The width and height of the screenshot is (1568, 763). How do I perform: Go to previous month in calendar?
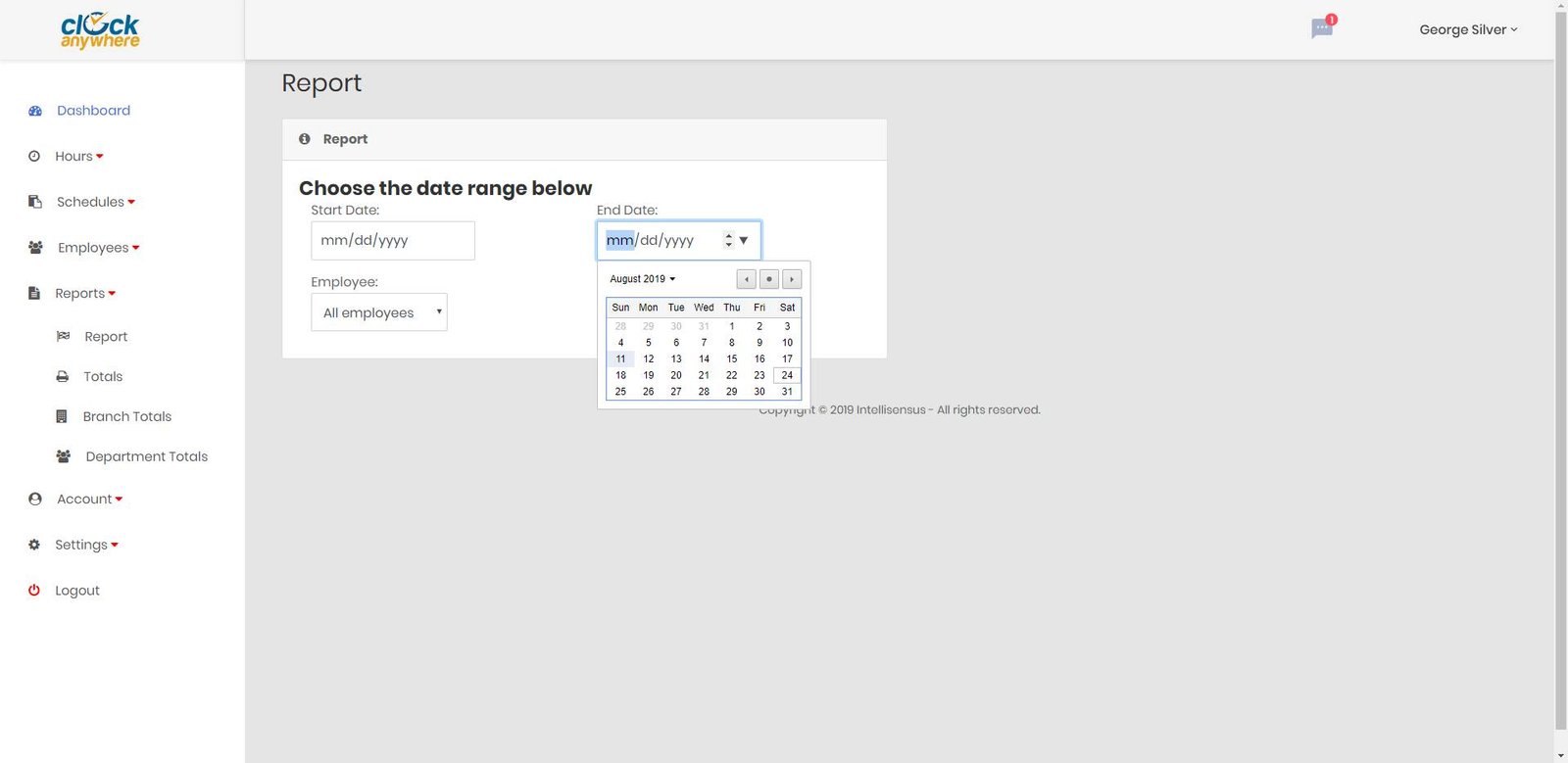coord(746,279)
